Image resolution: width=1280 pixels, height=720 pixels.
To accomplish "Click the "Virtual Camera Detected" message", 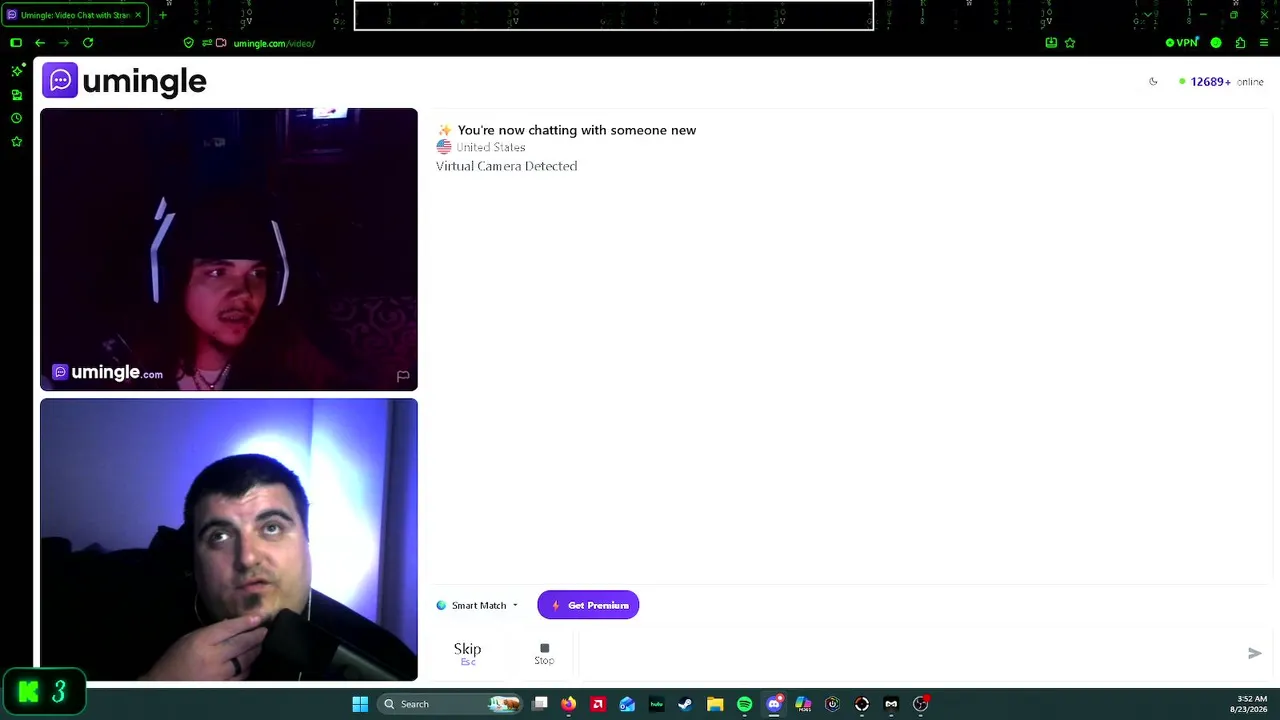I will (x=506, y=166).
